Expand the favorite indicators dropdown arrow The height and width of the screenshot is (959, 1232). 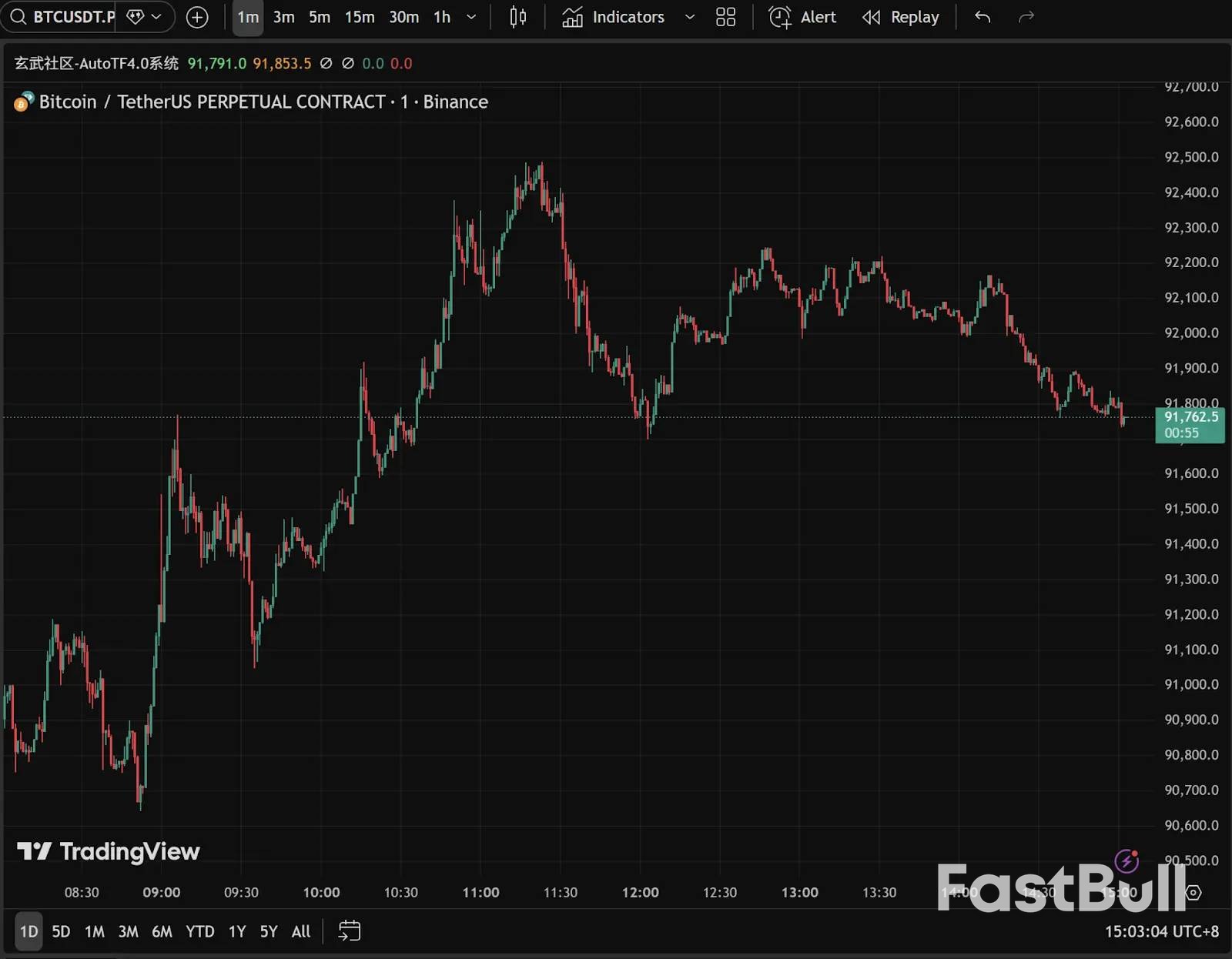click(690, 17)
